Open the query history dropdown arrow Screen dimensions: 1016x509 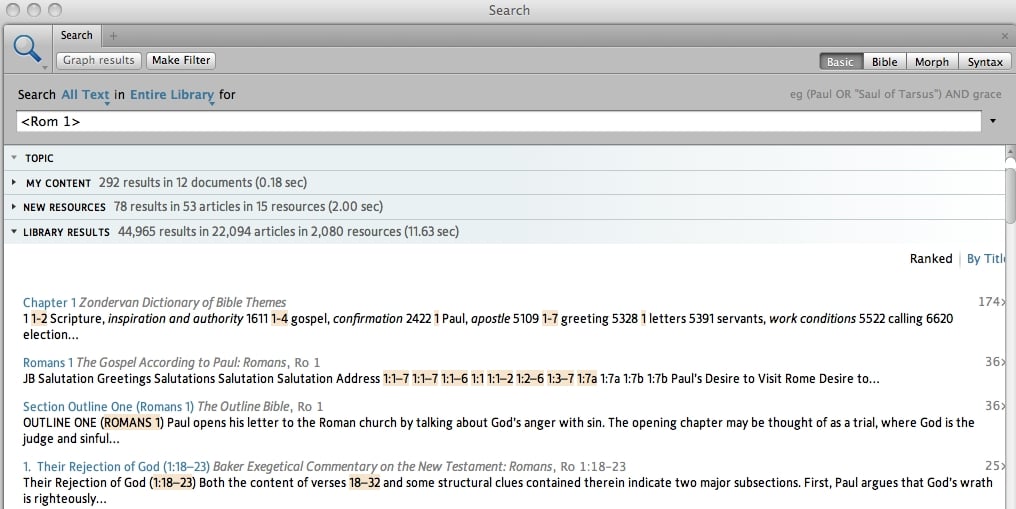click(993, 121)
